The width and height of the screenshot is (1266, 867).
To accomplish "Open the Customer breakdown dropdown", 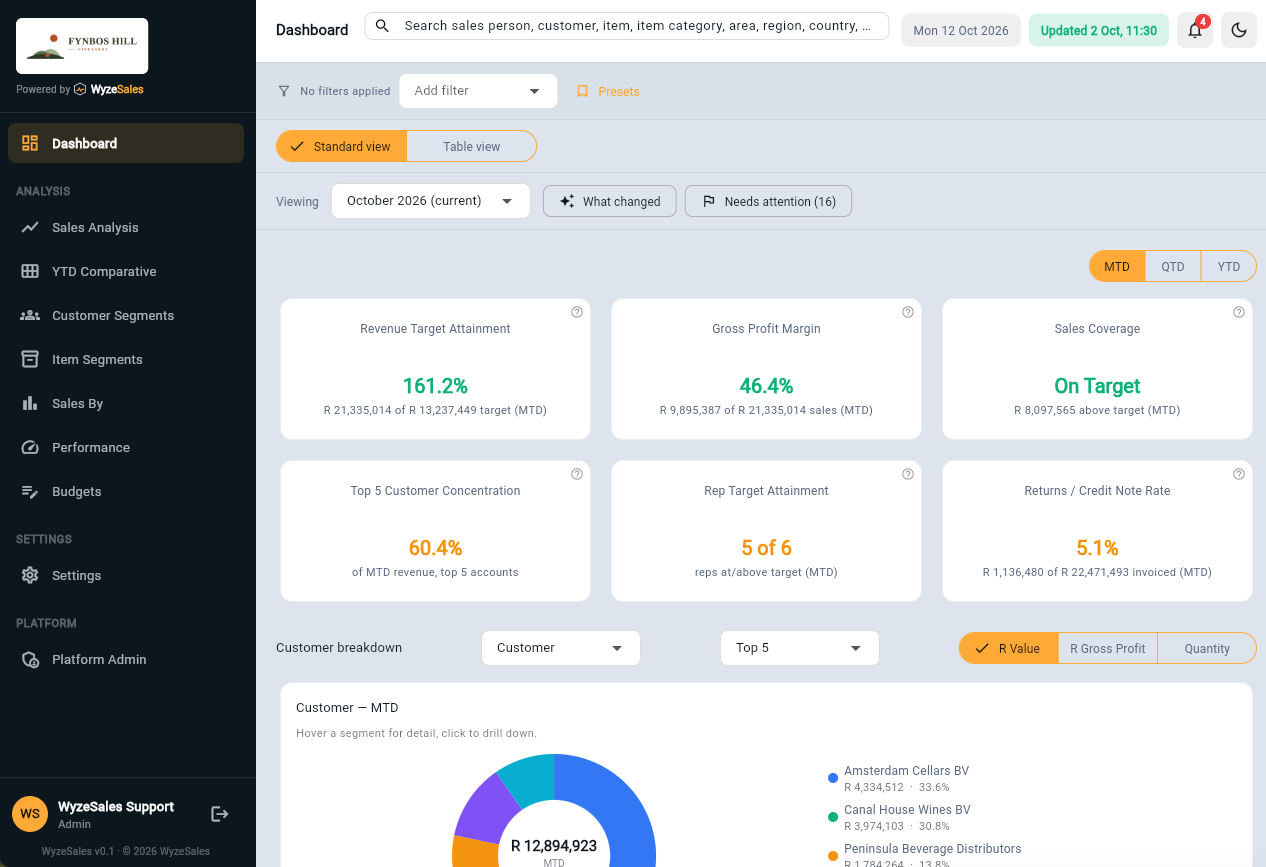I will (561, 648).
